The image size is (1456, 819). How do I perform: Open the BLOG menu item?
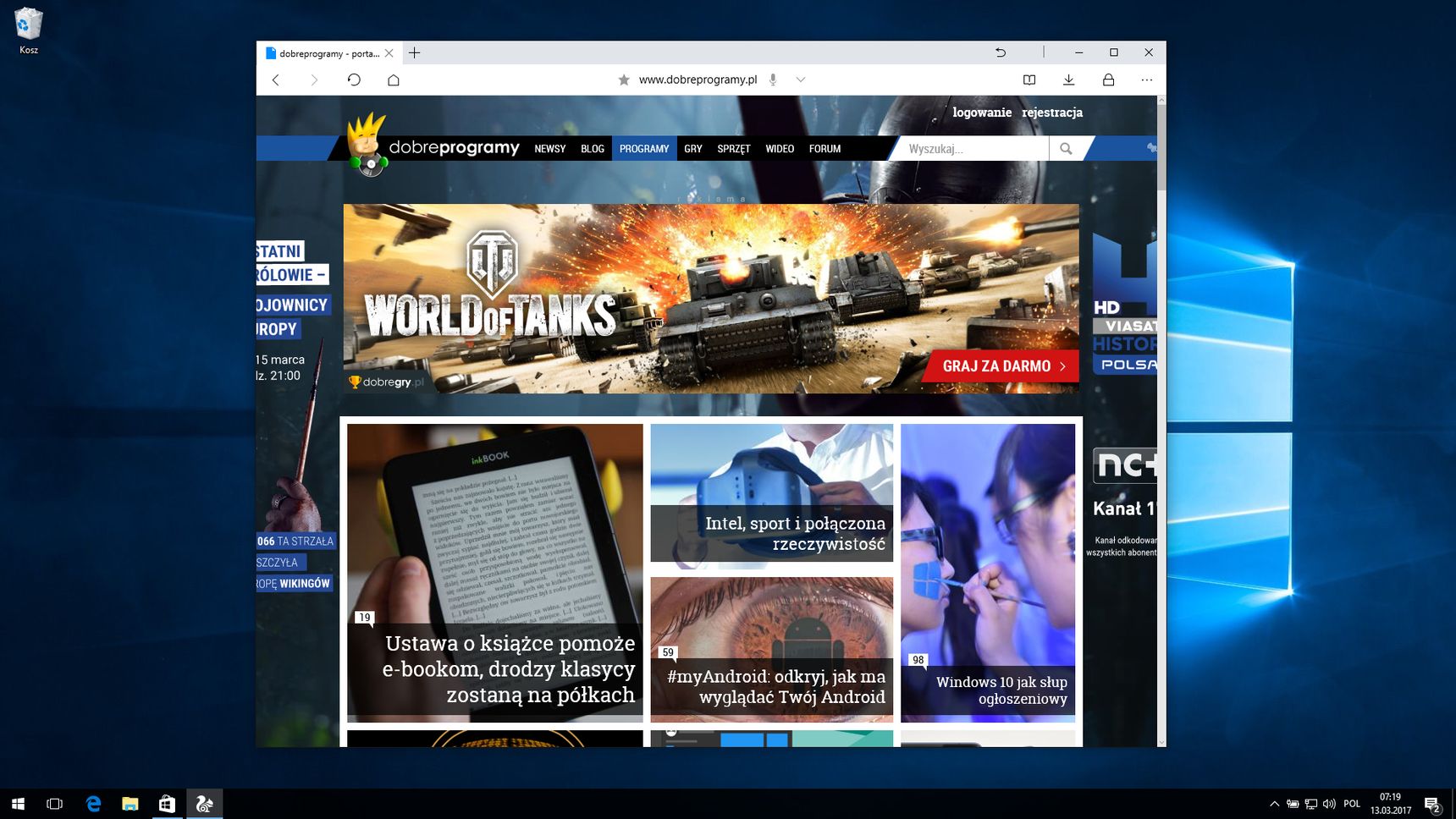tap(593, 148)
